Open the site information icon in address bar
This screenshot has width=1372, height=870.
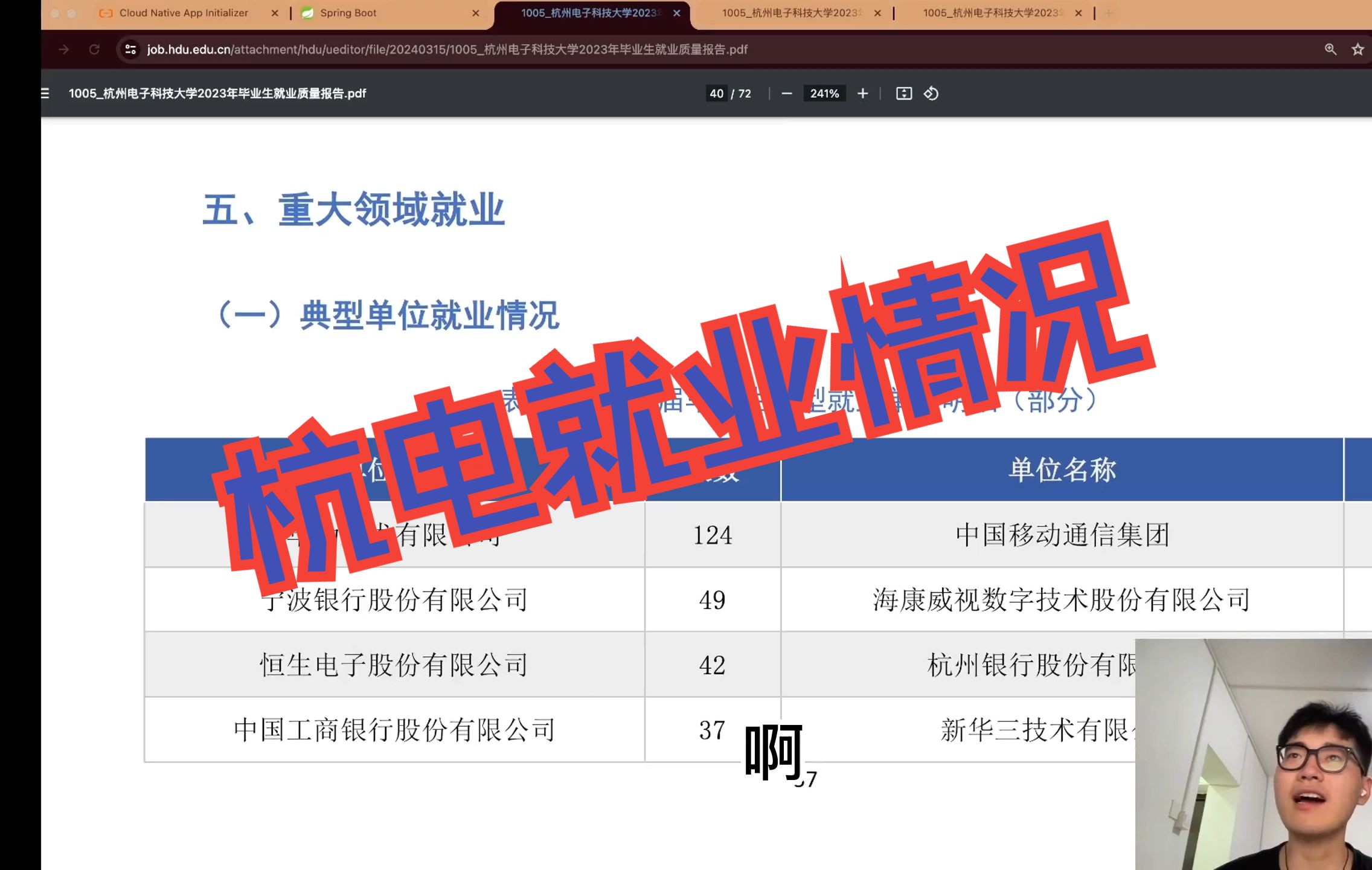point(130,49)
